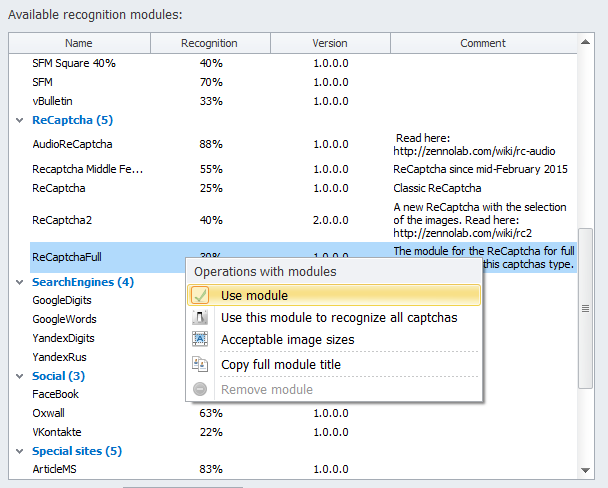Choose Use module in context menu
608x488 pixels.
point(334,295)
